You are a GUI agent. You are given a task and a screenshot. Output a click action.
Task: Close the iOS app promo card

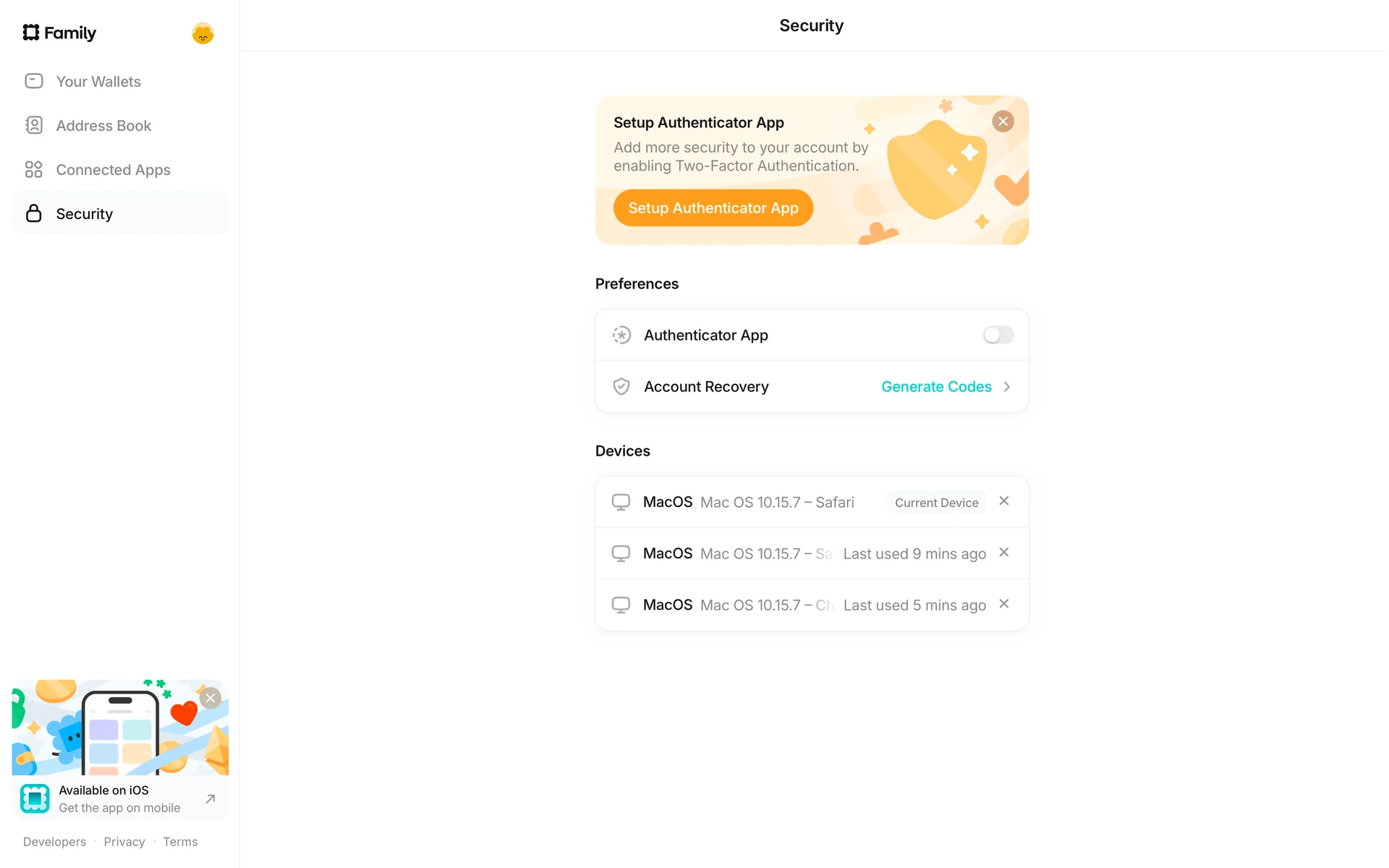(211, 698)
